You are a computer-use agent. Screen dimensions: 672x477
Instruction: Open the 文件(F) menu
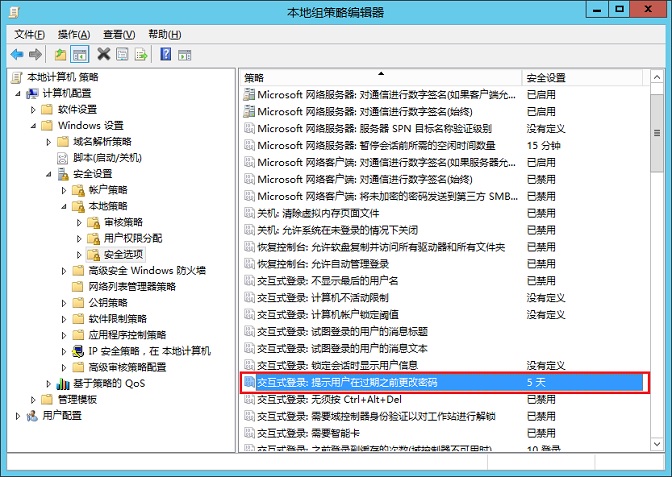click(x=30, y=34)
